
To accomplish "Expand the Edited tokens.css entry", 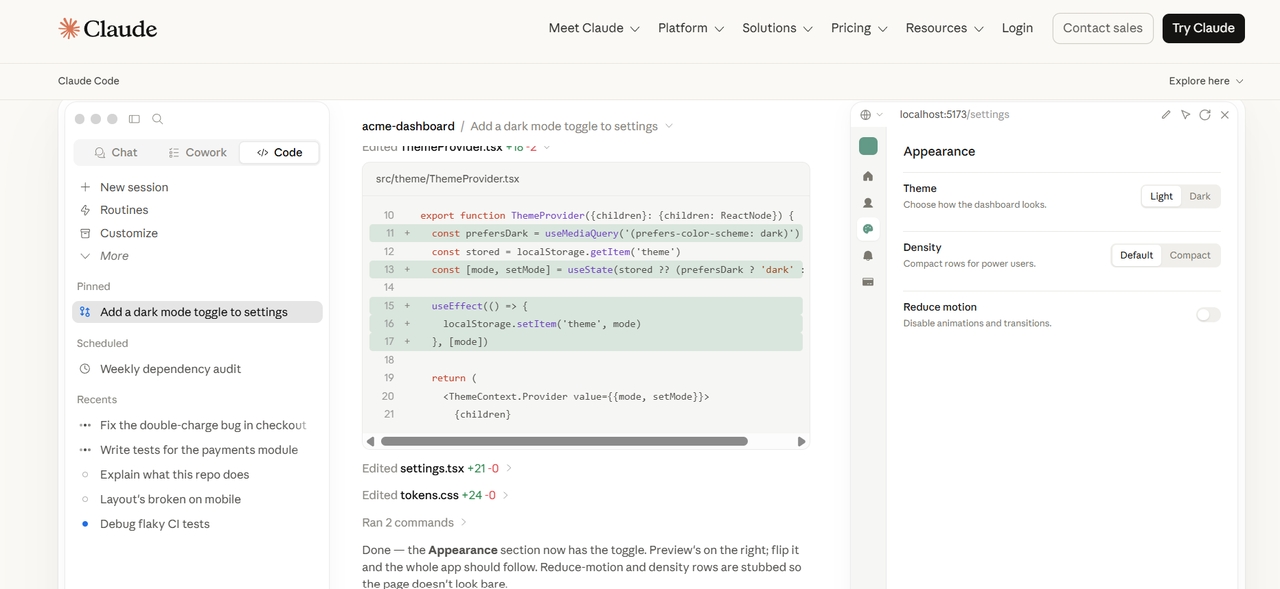I will [435, 495].
